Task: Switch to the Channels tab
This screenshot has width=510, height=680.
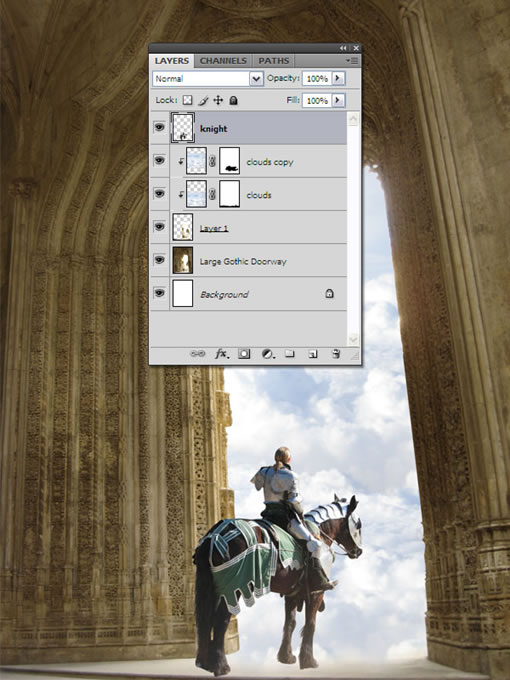Action: [x=223, y=61]
